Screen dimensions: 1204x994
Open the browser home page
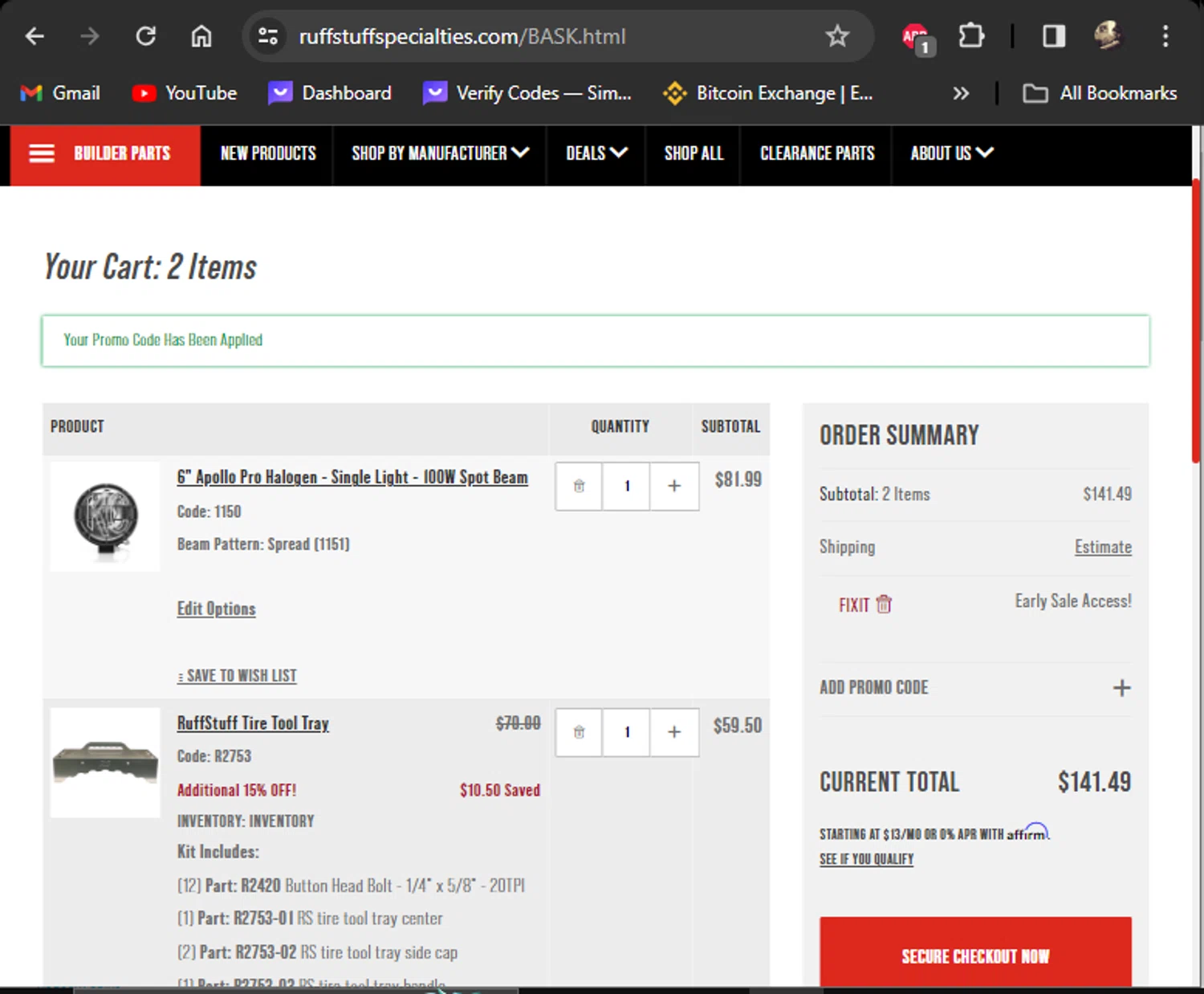click(201, 36)
